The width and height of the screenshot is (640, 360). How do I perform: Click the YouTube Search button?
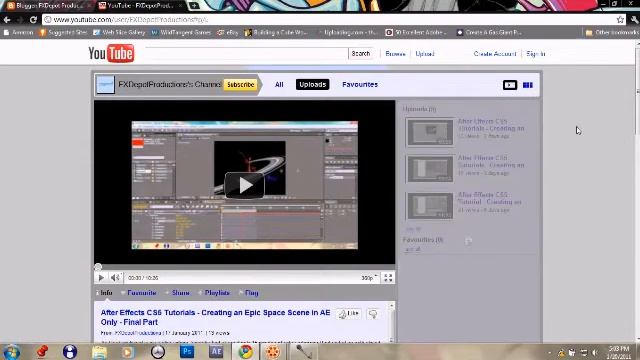pos(361,53)
